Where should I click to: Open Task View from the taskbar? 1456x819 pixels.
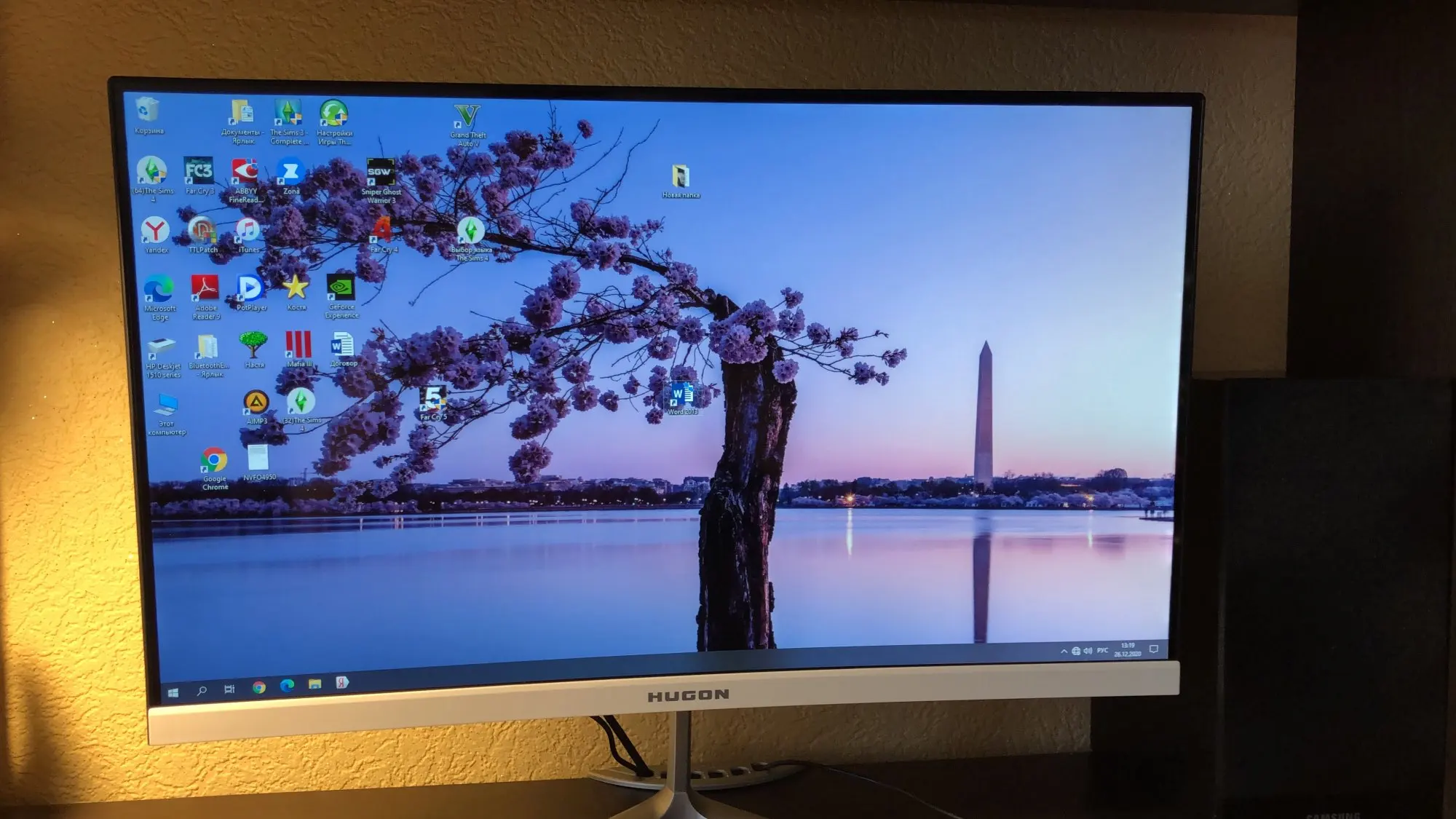pos(229,689)
